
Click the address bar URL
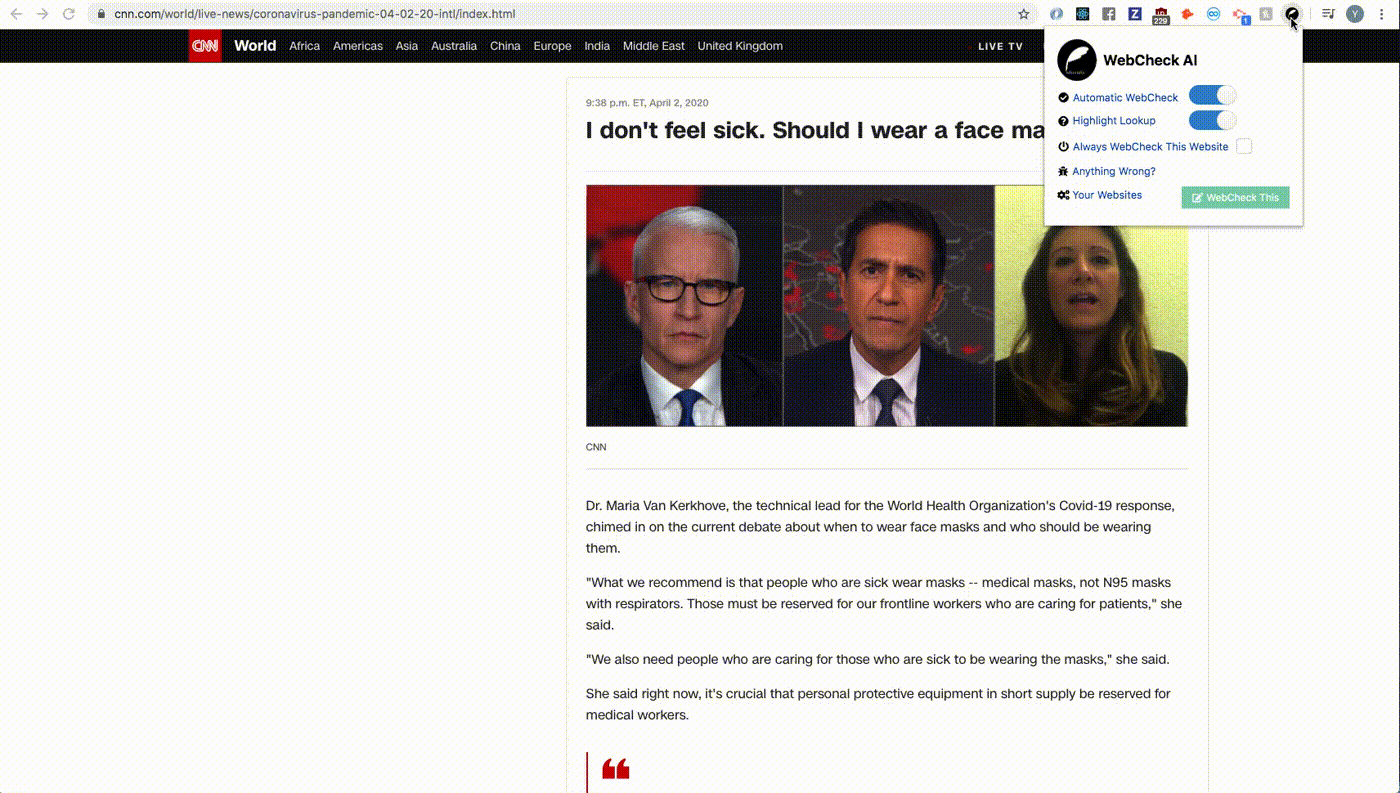(315, 14)
